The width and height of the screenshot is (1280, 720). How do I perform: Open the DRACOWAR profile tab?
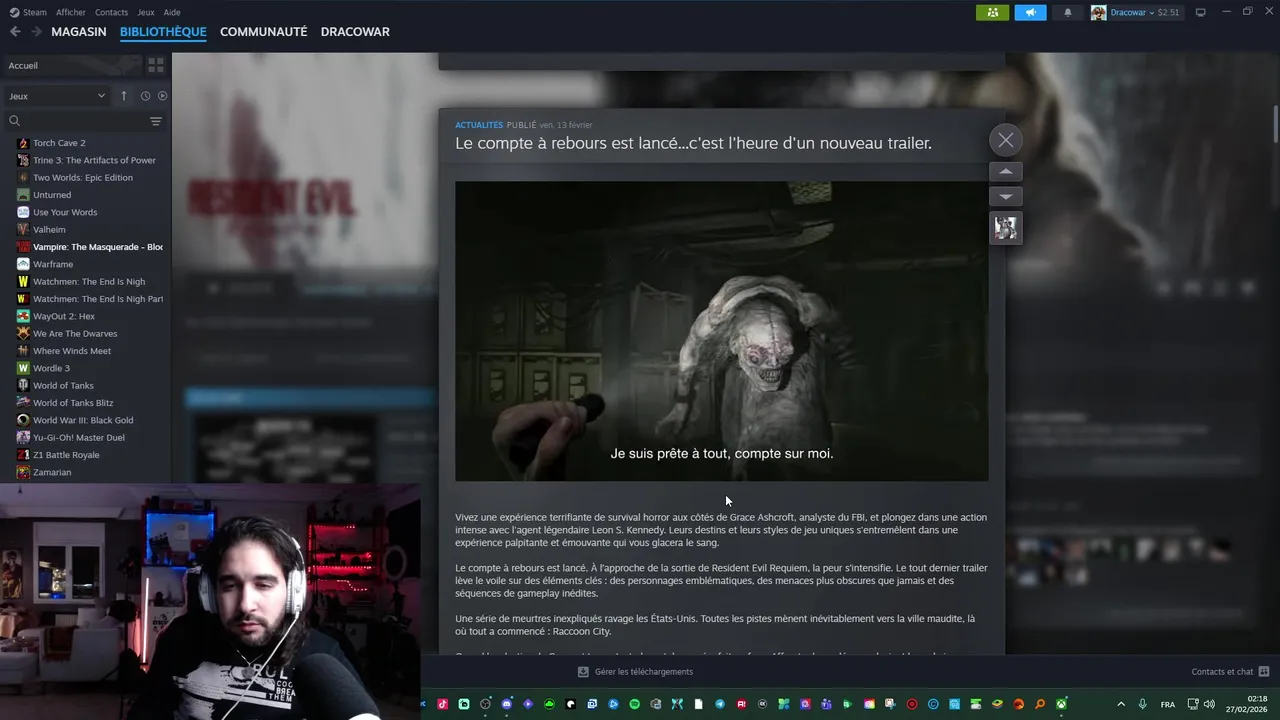point(355,32)
